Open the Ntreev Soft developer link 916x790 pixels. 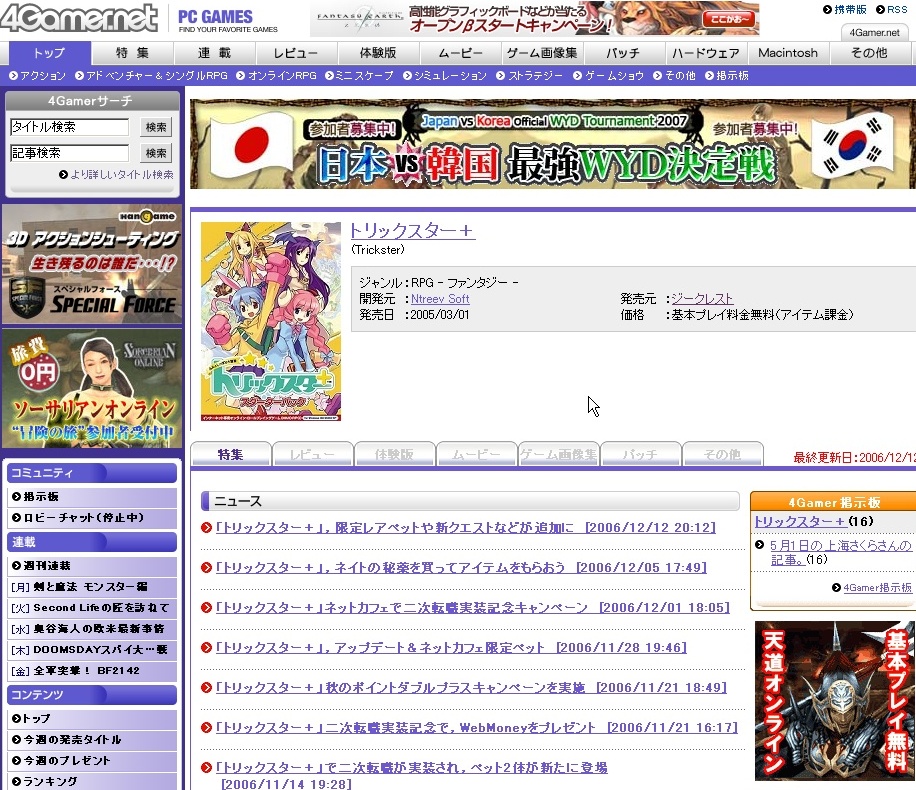coord(440,299)
